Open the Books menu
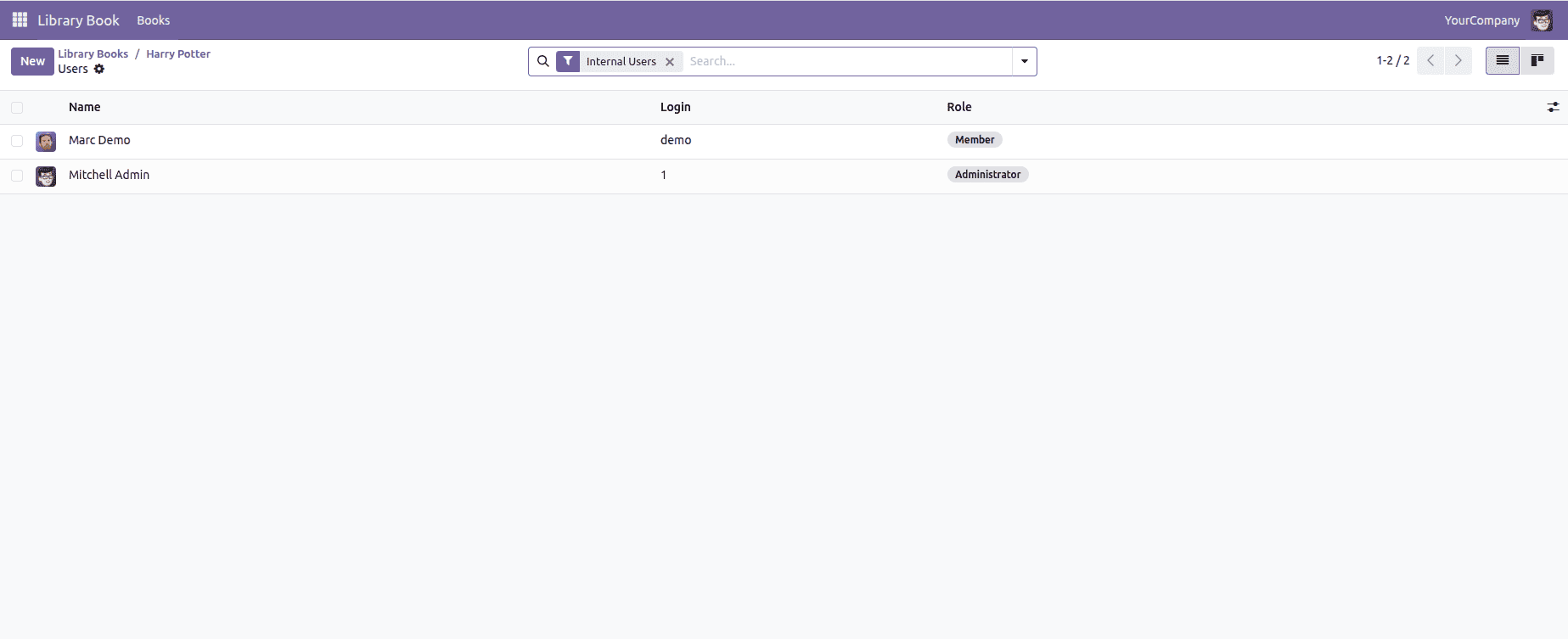This screenshot has height=639, width=1568. pos(153,20)
